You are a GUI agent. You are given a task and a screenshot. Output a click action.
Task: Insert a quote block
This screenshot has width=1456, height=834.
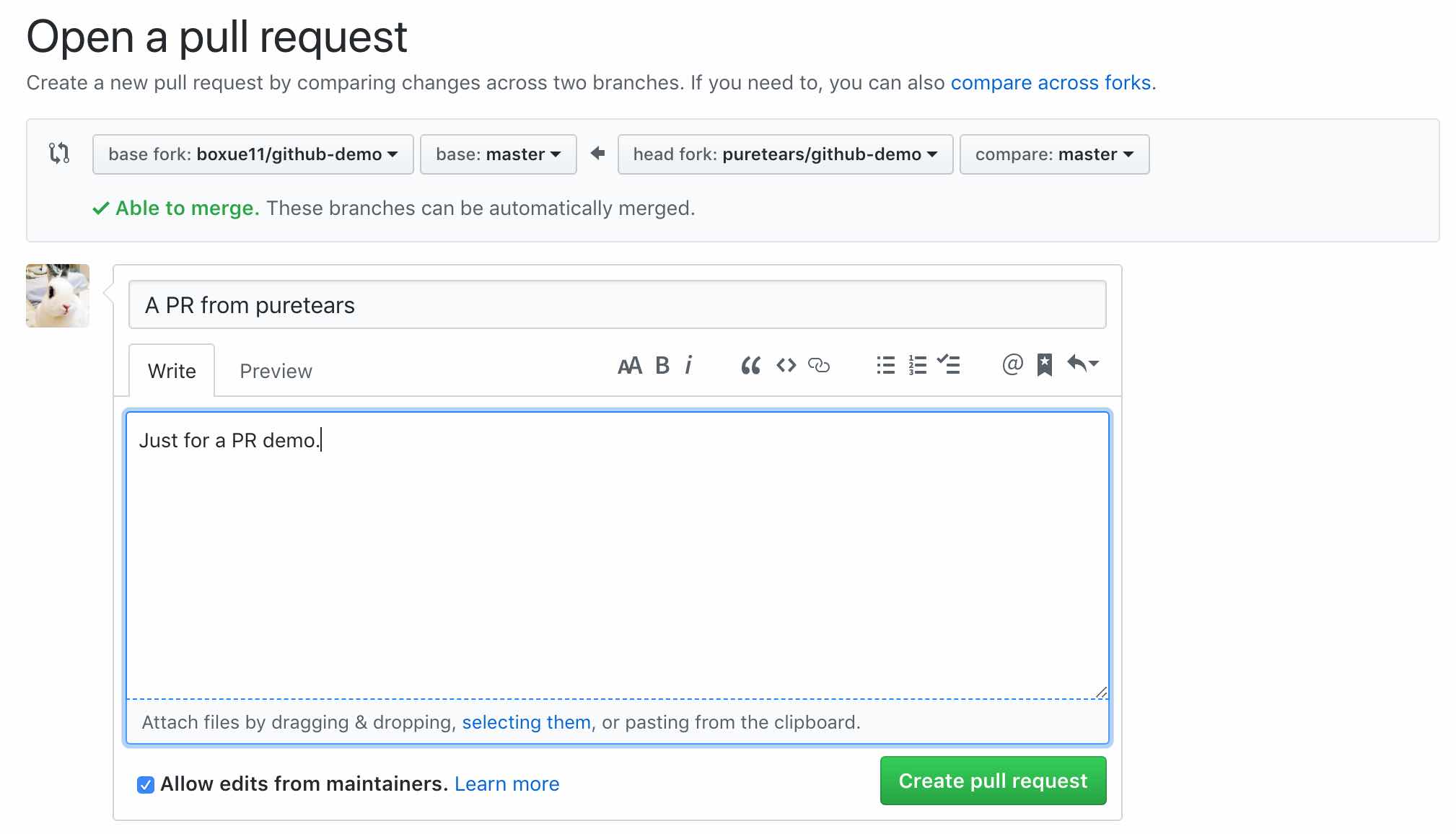coord(750,366)
